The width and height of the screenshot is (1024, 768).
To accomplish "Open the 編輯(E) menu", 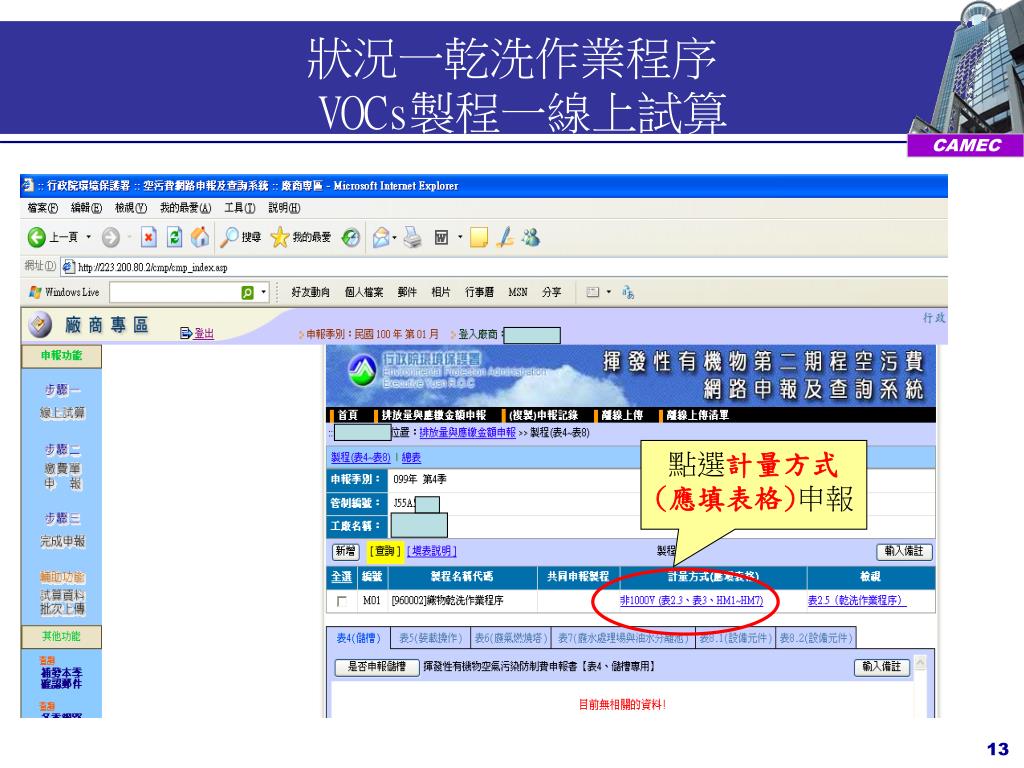I will tap(86, 208).
